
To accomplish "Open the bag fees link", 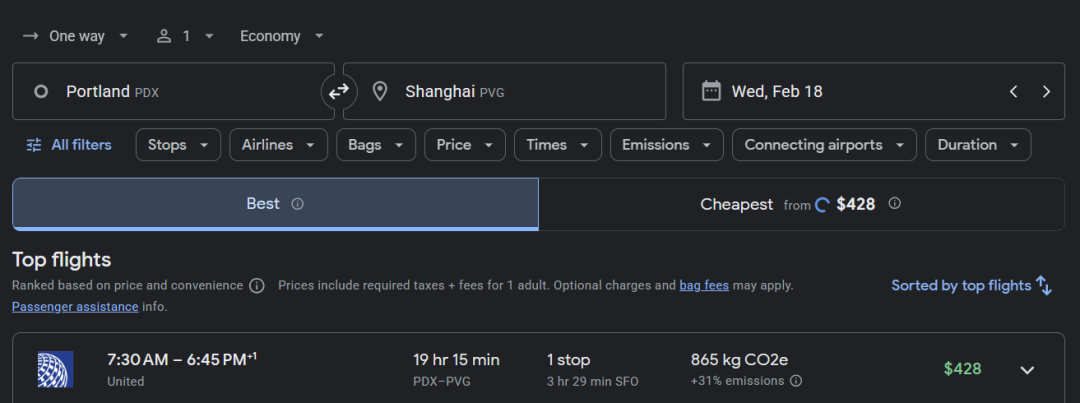I will tap(704, 286).
